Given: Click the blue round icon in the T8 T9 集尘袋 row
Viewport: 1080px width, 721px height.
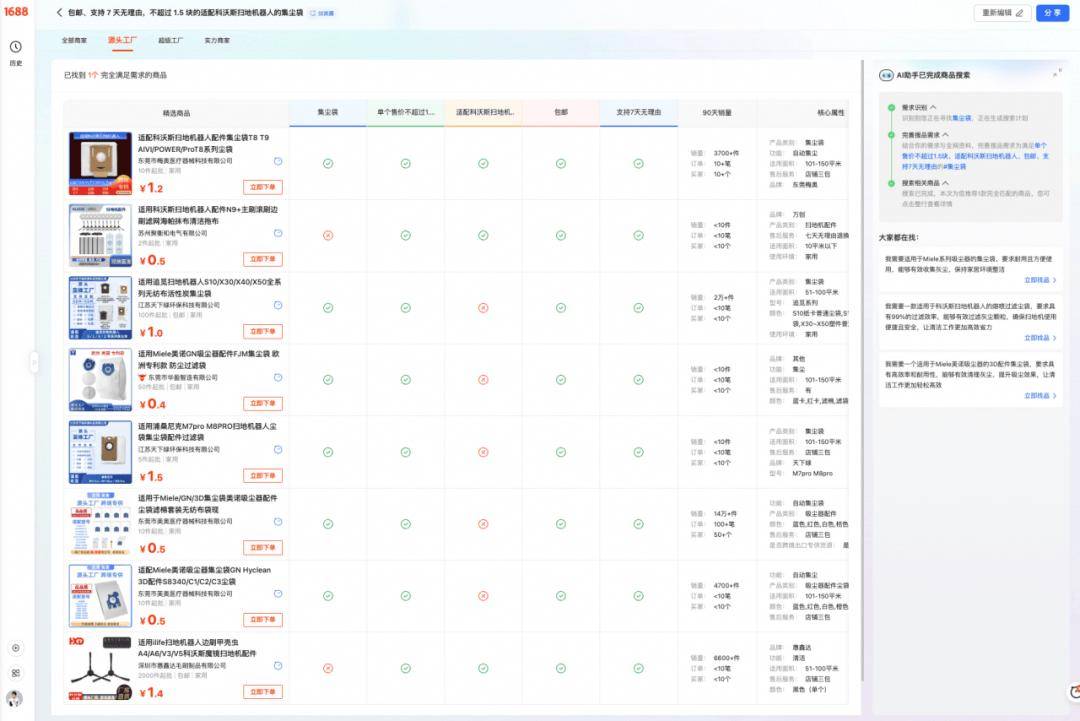Looking at the screenshot, I should [x=278, y=161].
